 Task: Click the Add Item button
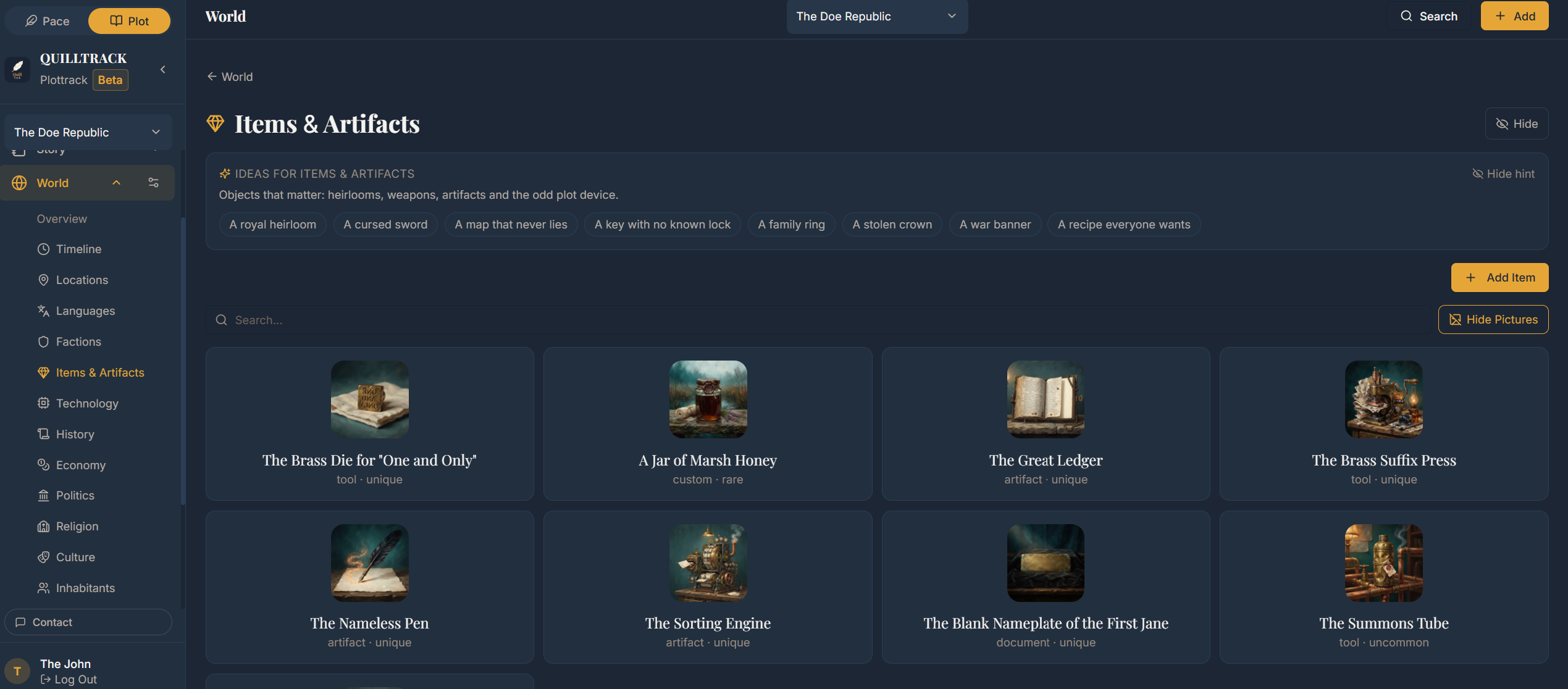coord(1499,278)
